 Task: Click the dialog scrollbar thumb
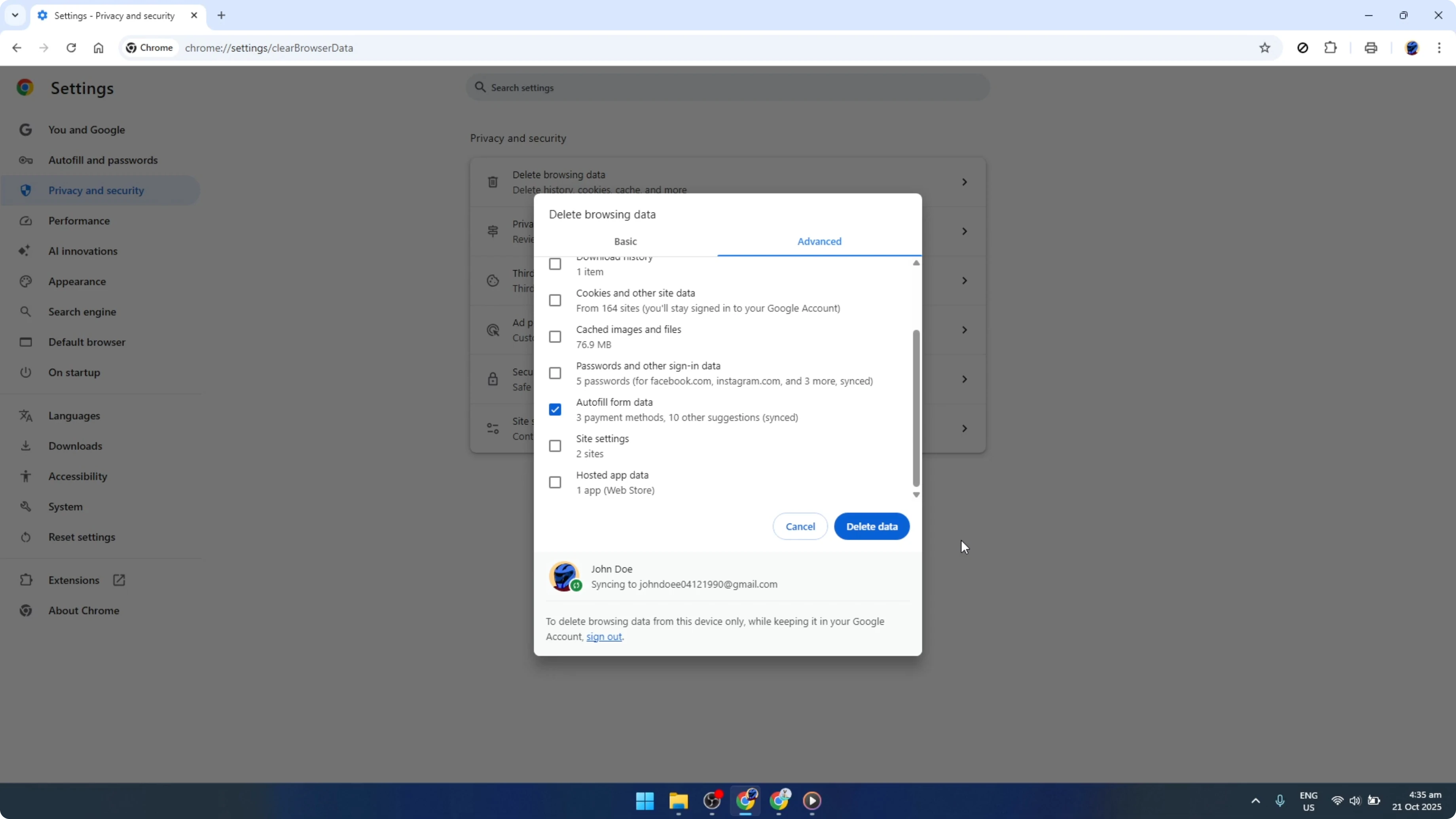916,408
